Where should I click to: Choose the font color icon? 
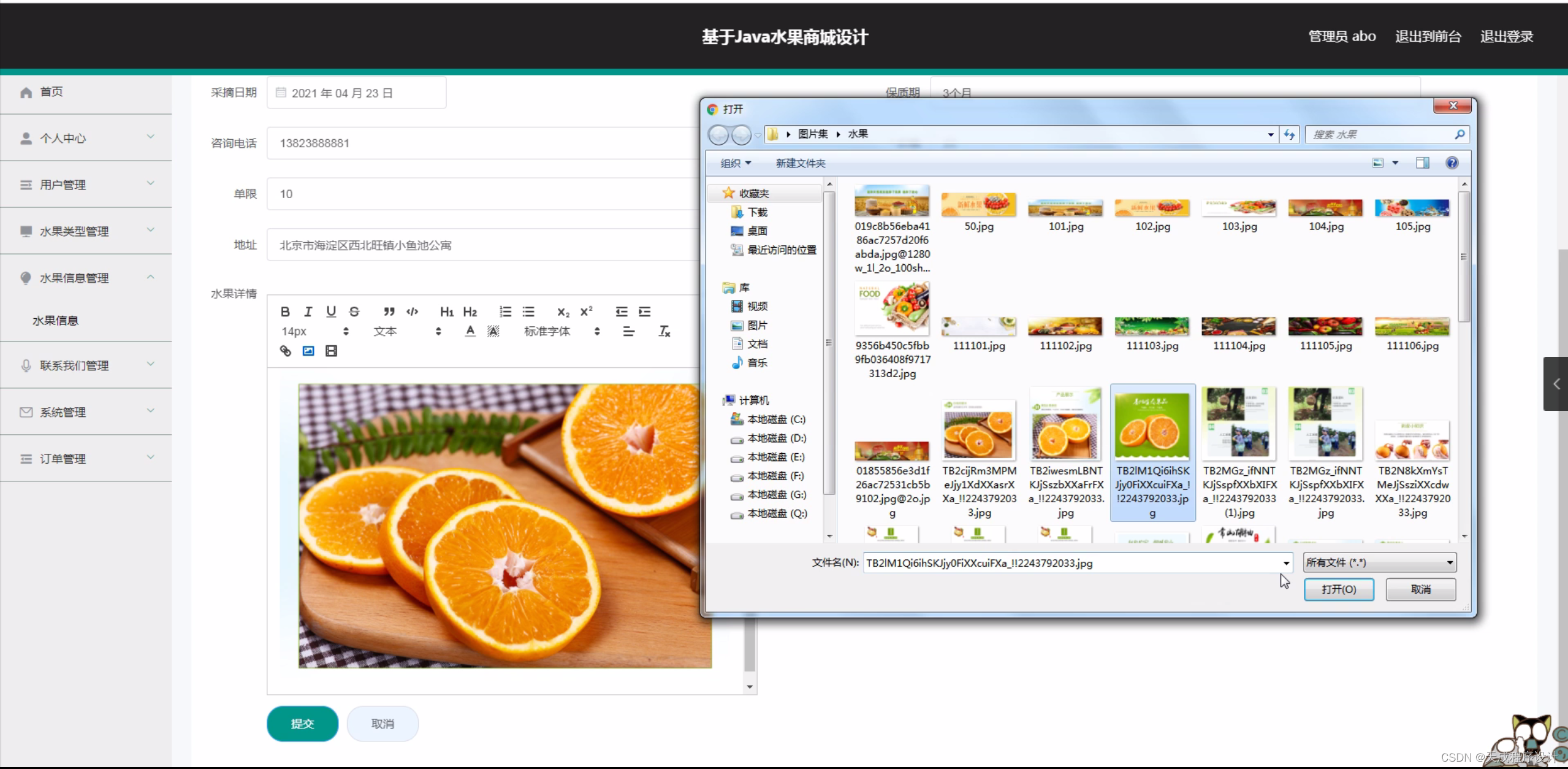[x=470, y=331]
